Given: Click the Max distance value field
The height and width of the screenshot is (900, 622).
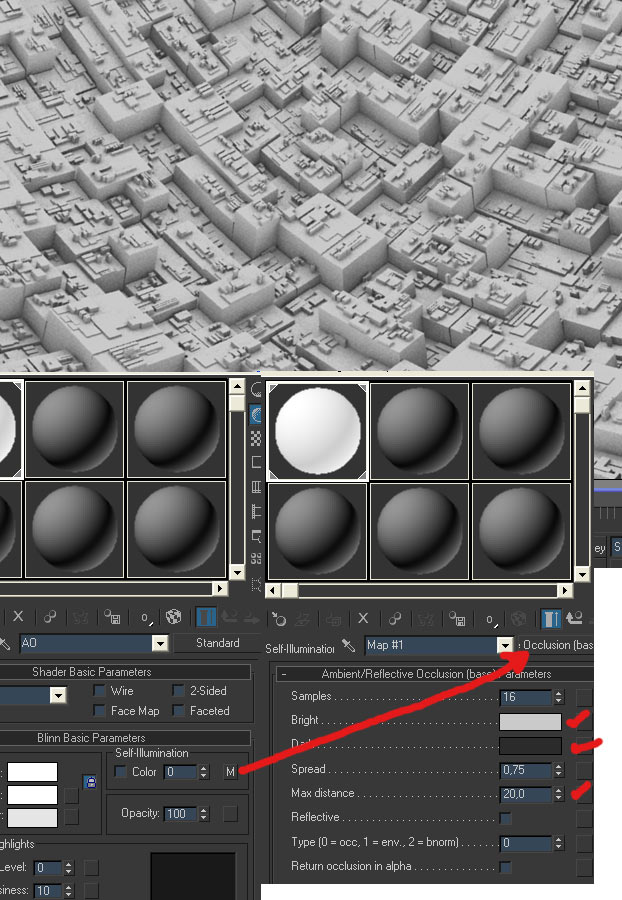Looking at the screenshot, I should click(x=527, y=794).
